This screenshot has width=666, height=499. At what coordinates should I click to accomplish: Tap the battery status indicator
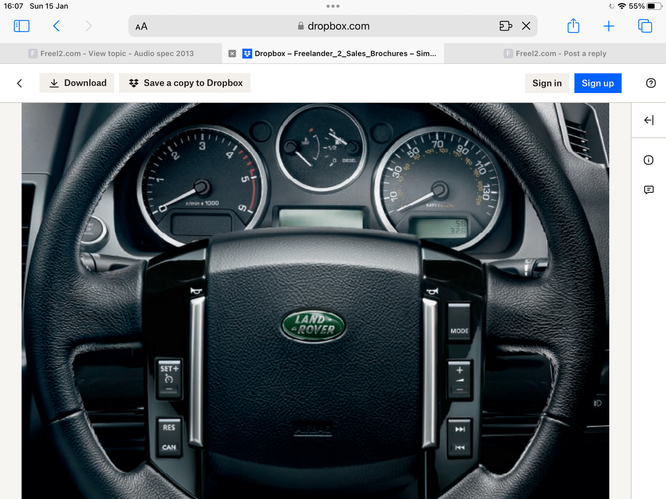654,6
